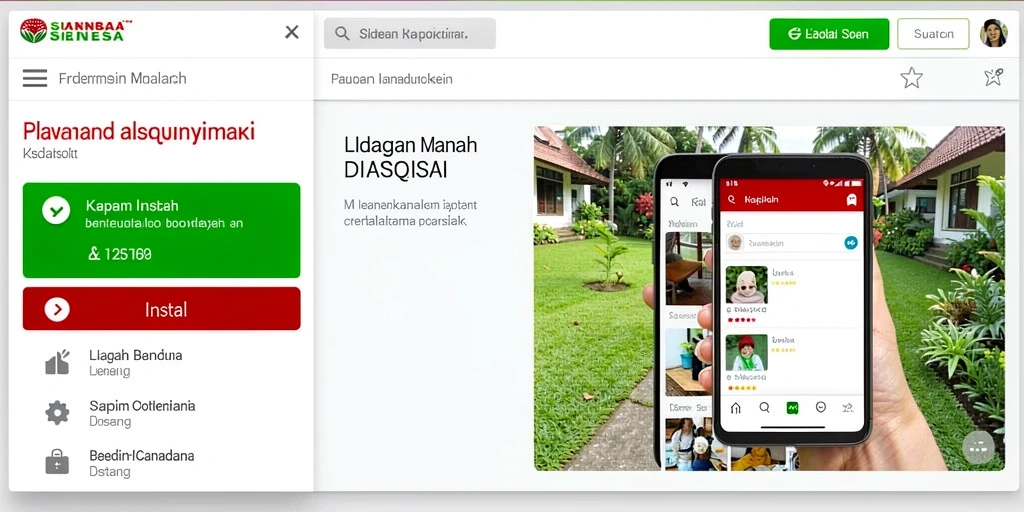This screenshot has width=1024, height=512.
Task: Open the Sapim Cotleniana item
Action: [142, 413]
